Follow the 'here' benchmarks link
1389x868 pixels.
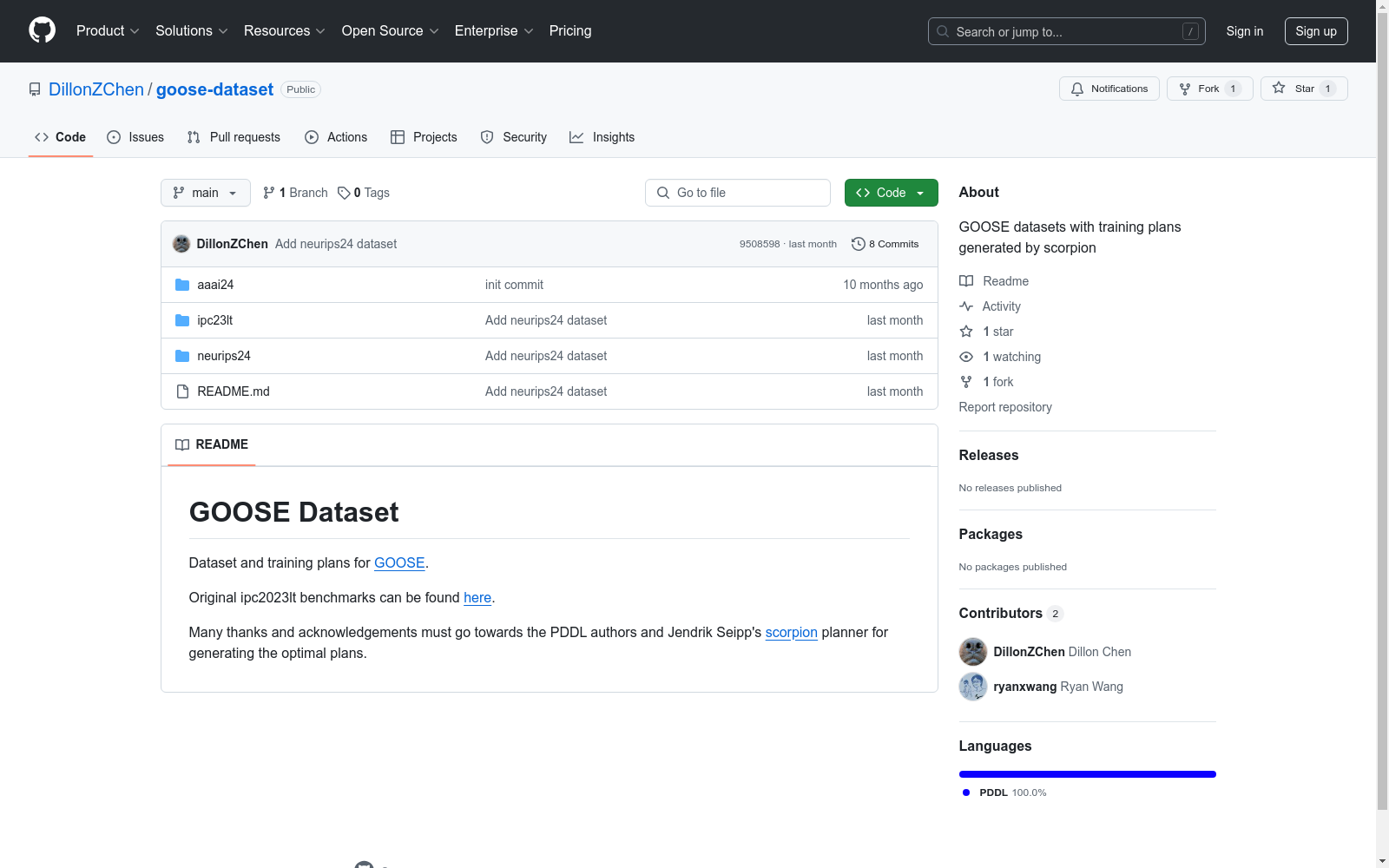[477, 597]
